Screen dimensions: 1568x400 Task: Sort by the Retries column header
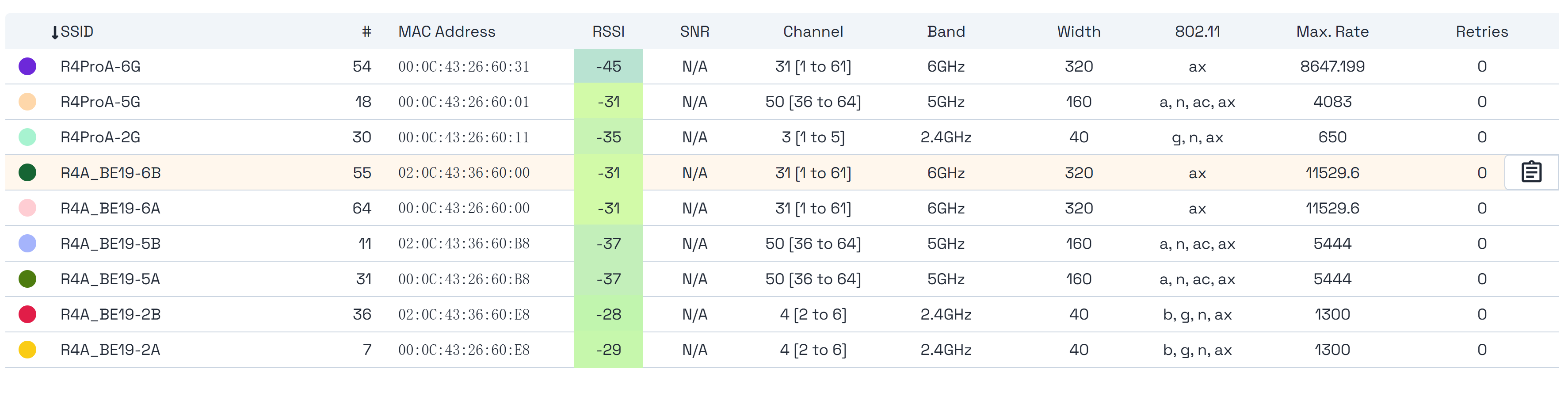pos(1481,32)
